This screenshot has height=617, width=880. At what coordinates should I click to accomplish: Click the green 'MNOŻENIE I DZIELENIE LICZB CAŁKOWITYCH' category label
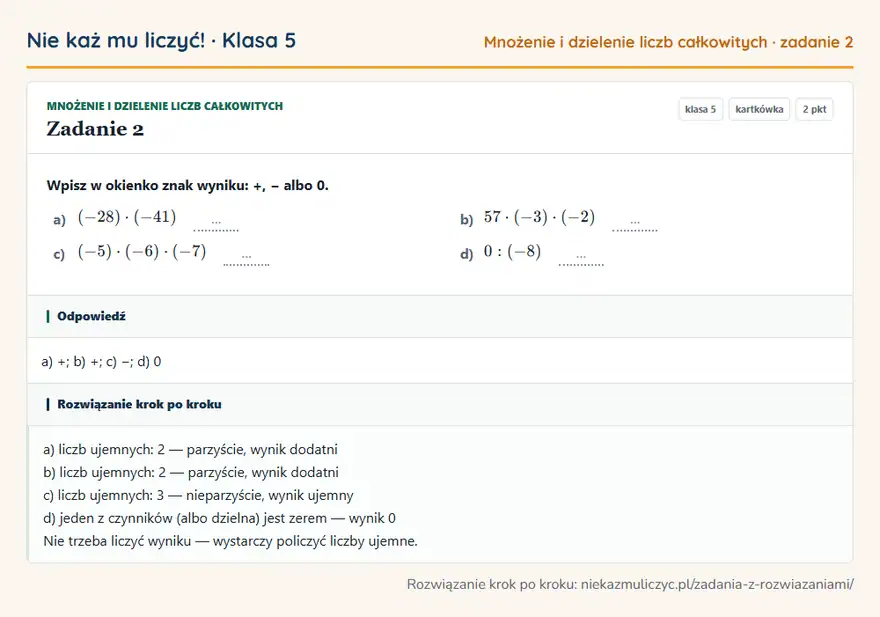(165, 106)
